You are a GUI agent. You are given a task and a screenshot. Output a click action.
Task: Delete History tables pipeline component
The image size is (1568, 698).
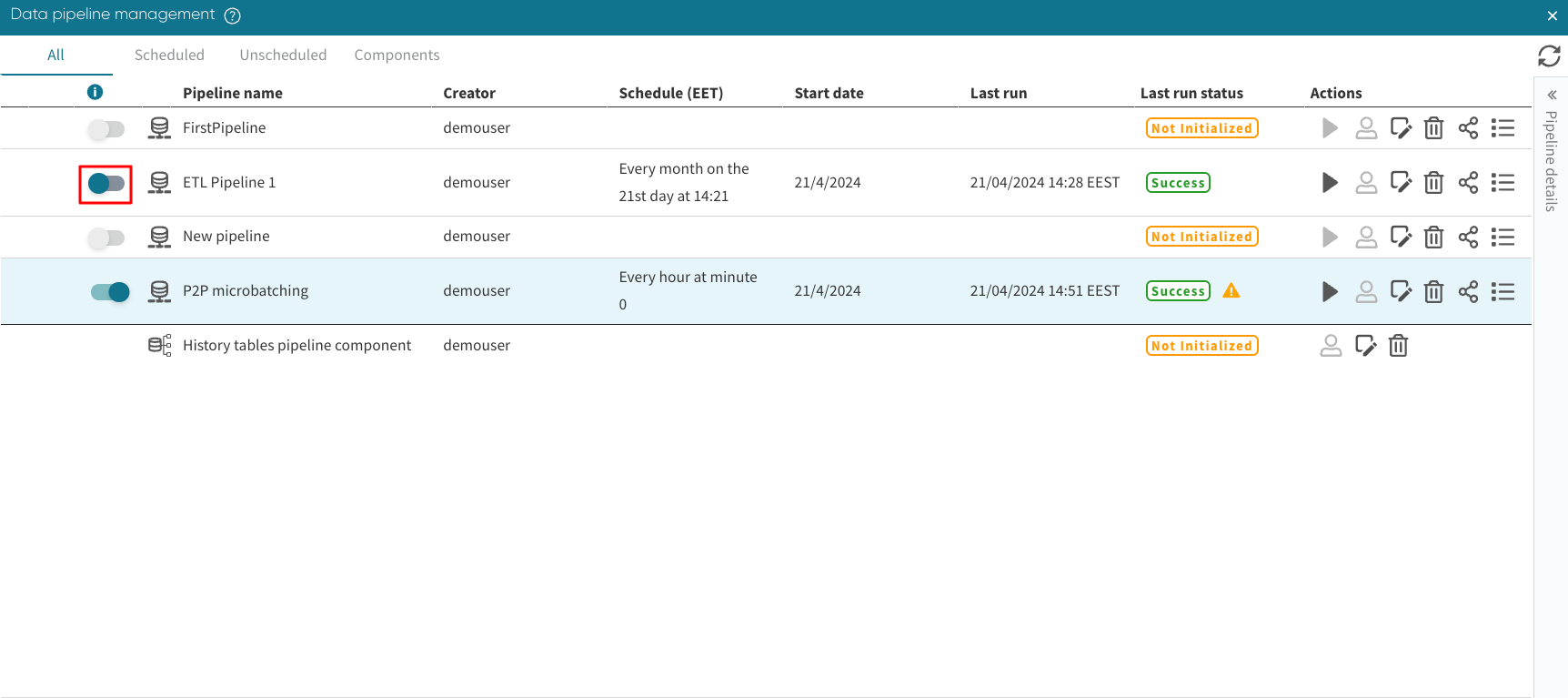(x=1398, y=346)
